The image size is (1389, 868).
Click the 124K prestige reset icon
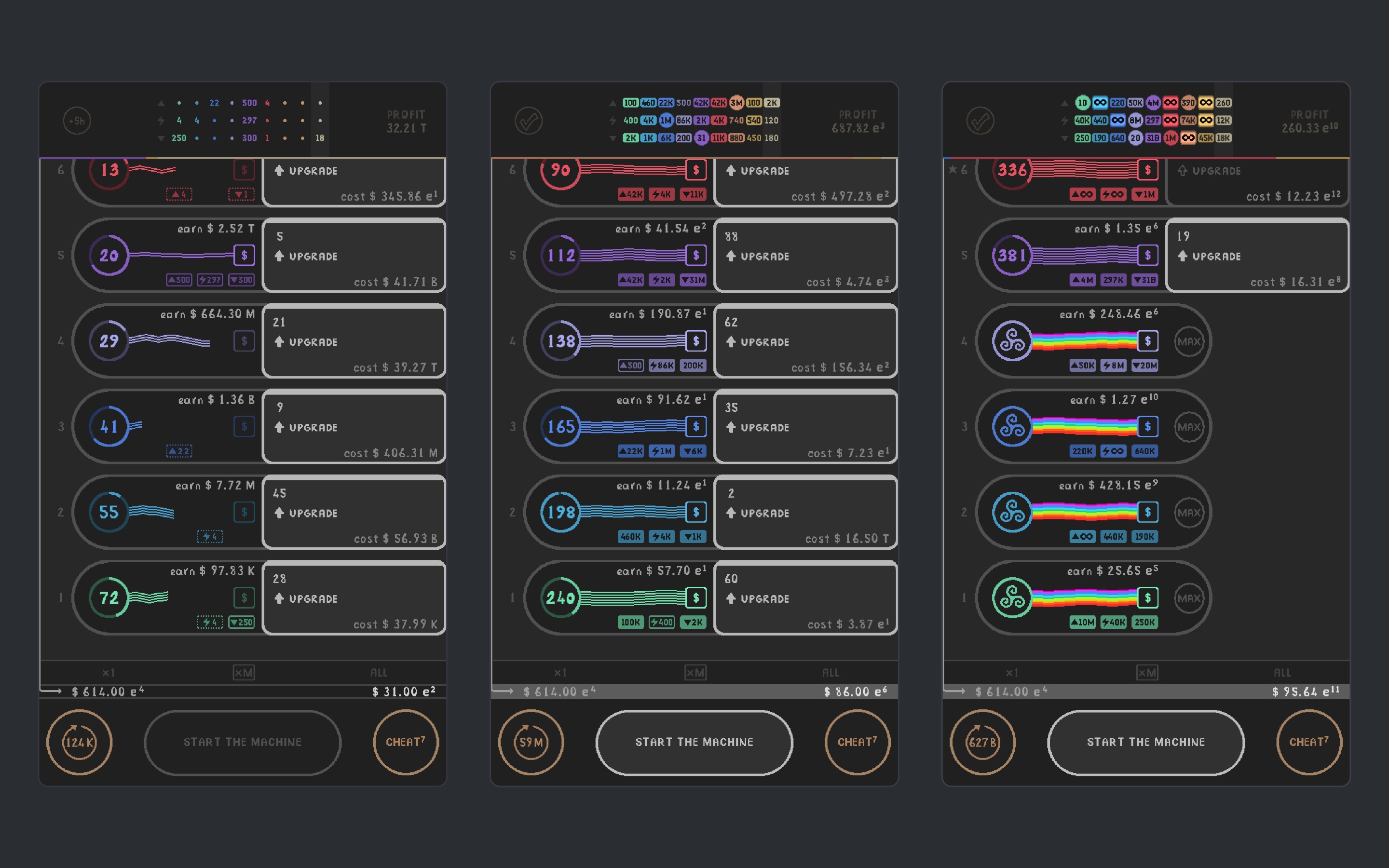coord(79,742)
